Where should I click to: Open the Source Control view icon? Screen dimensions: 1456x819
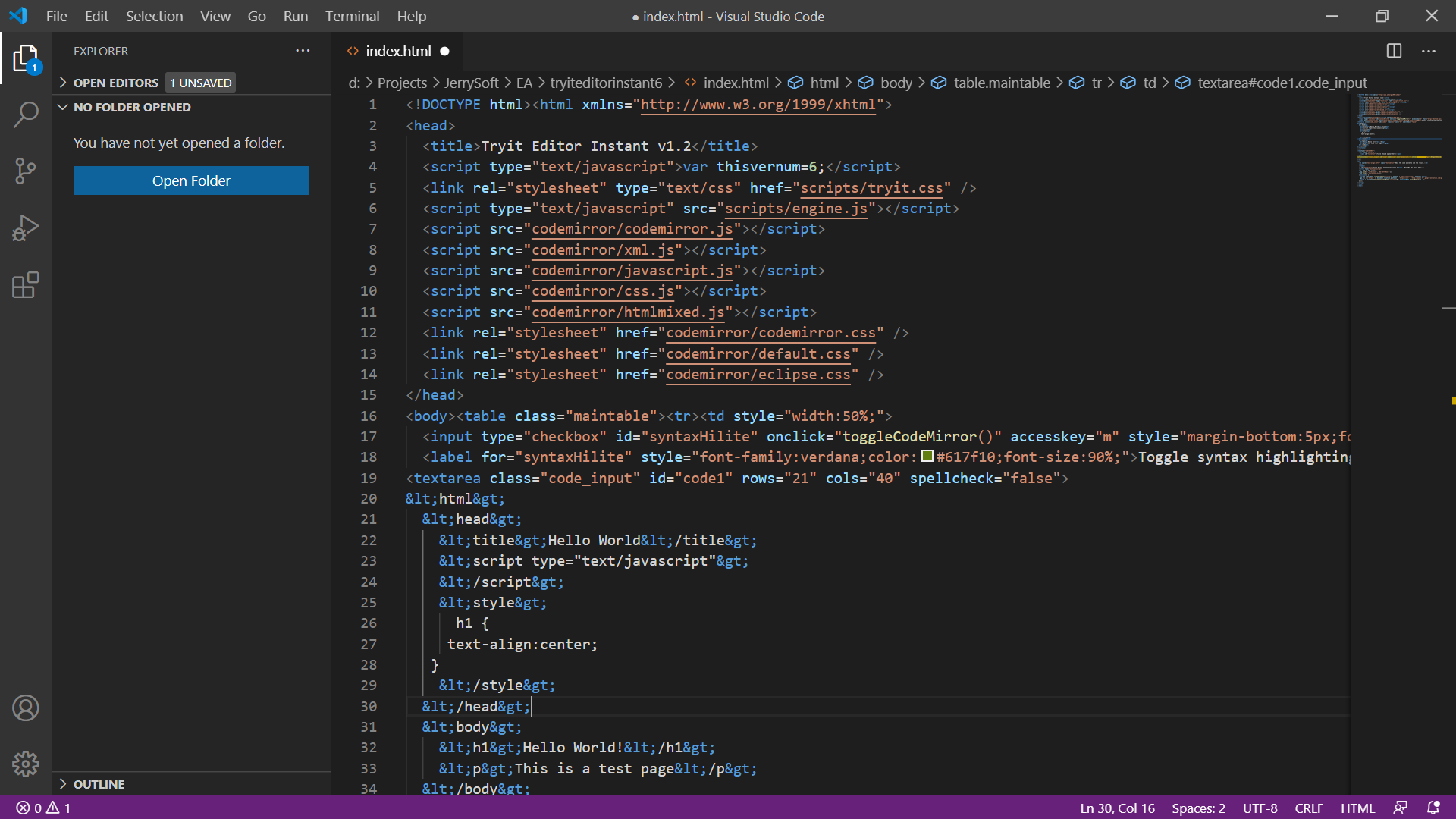pyautogui.click(x=26, y=171)
